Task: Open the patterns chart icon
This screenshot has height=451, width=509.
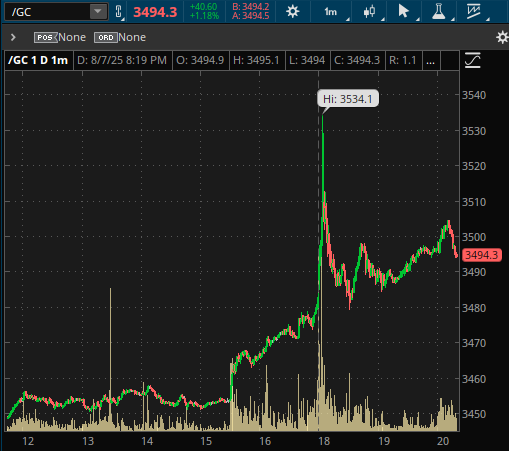Action: tap(474, 12)
